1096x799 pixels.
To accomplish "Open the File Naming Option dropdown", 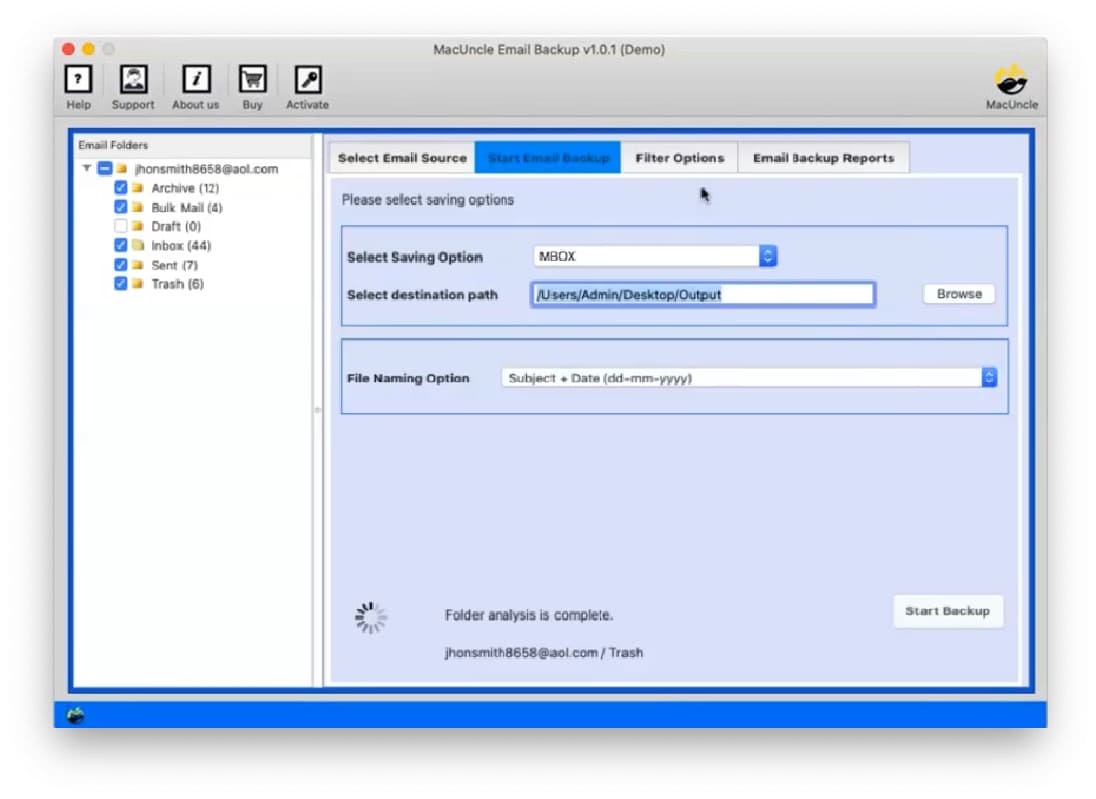I will tap(989, 377).
